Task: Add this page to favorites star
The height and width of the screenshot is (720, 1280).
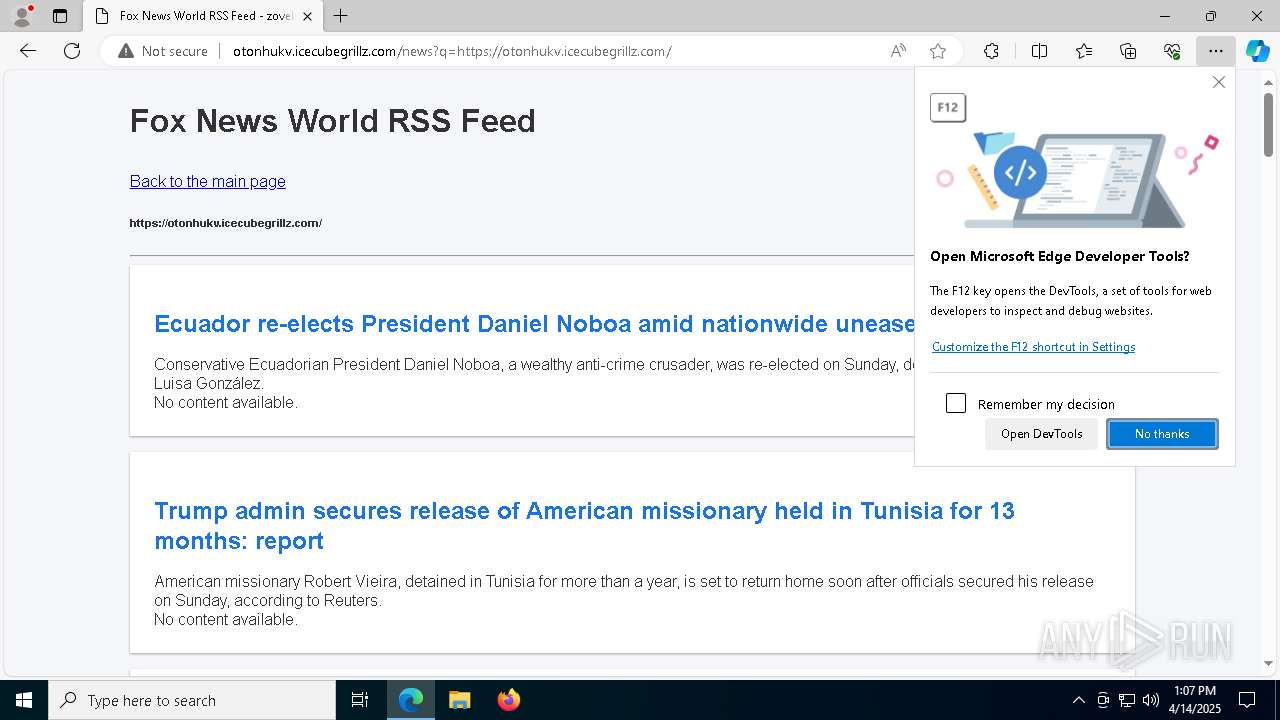Action: coord(938,51)
